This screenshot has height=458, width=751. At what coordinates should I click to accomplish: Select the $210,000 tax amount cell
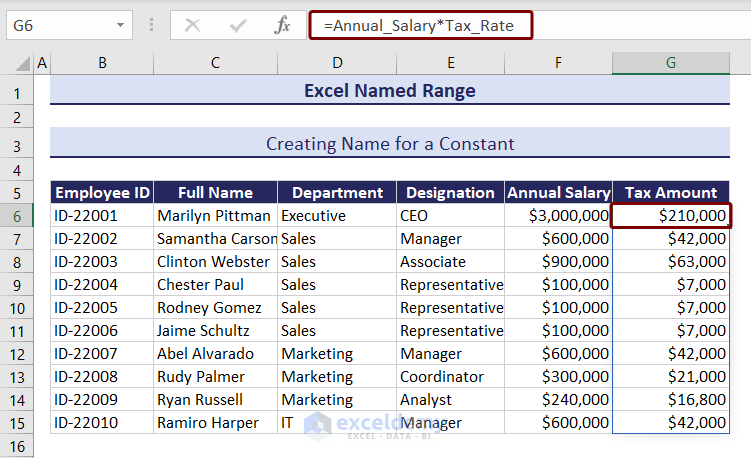pos(671,215)
